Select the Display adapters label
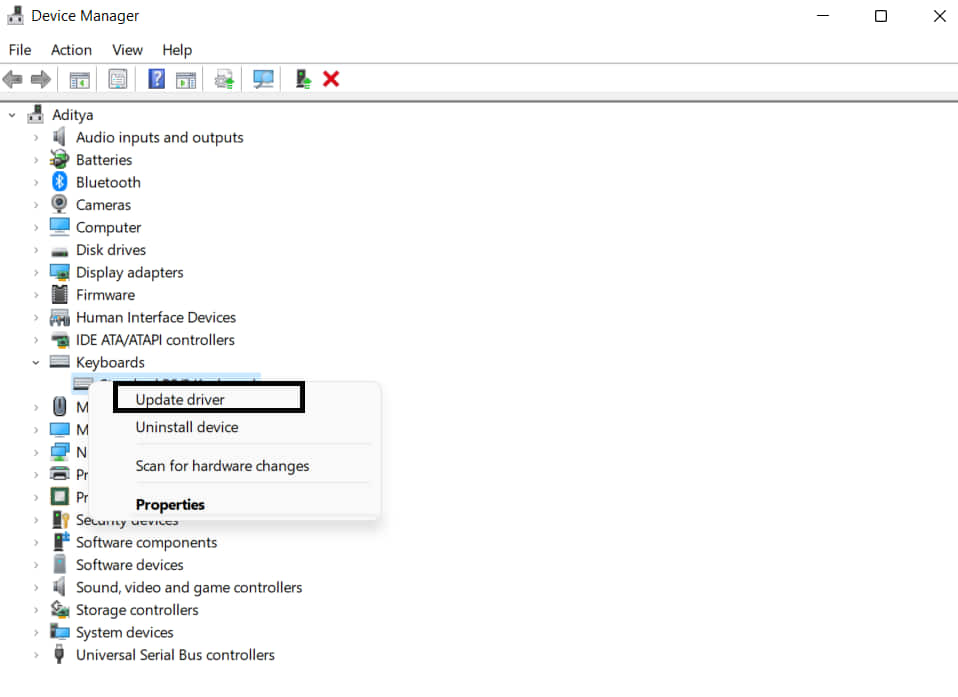The width and height of the screenshot is (958, 697). point(130,272)
